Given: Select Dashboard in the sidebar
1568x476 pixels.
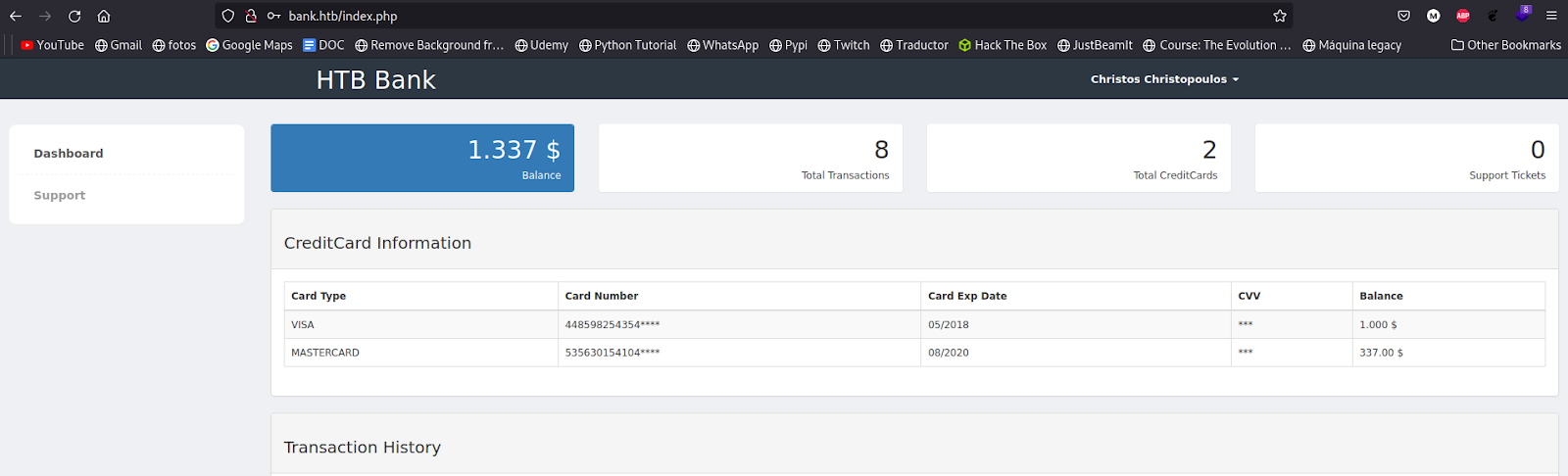Looking at the screenshot, I should click(69, 154).
